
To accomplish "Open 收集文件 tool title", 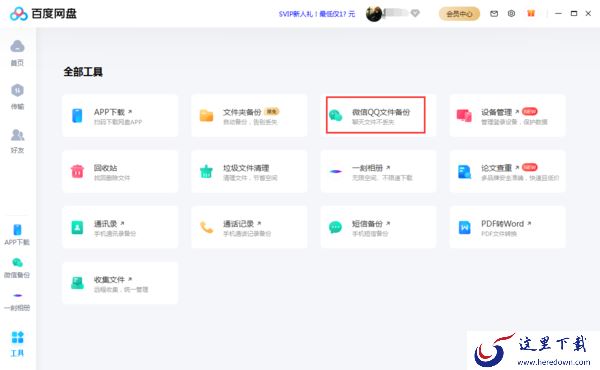I will click(109, 280).
